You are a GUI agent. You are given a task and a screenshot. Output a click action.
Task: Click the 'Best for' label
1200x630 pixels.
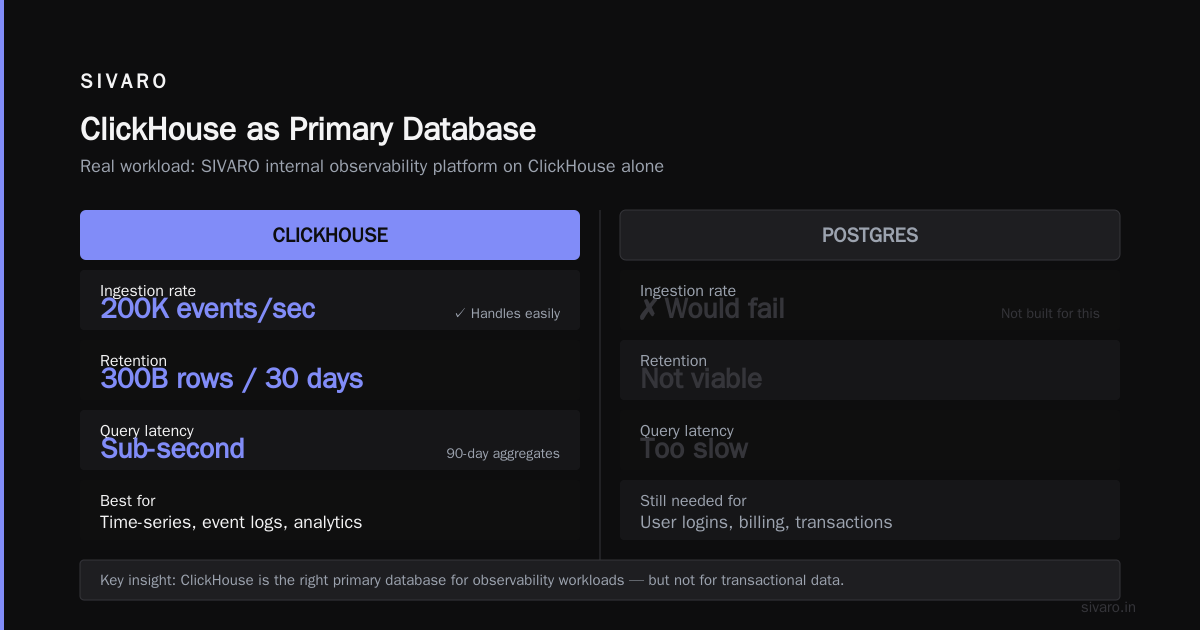click(128, 500)
